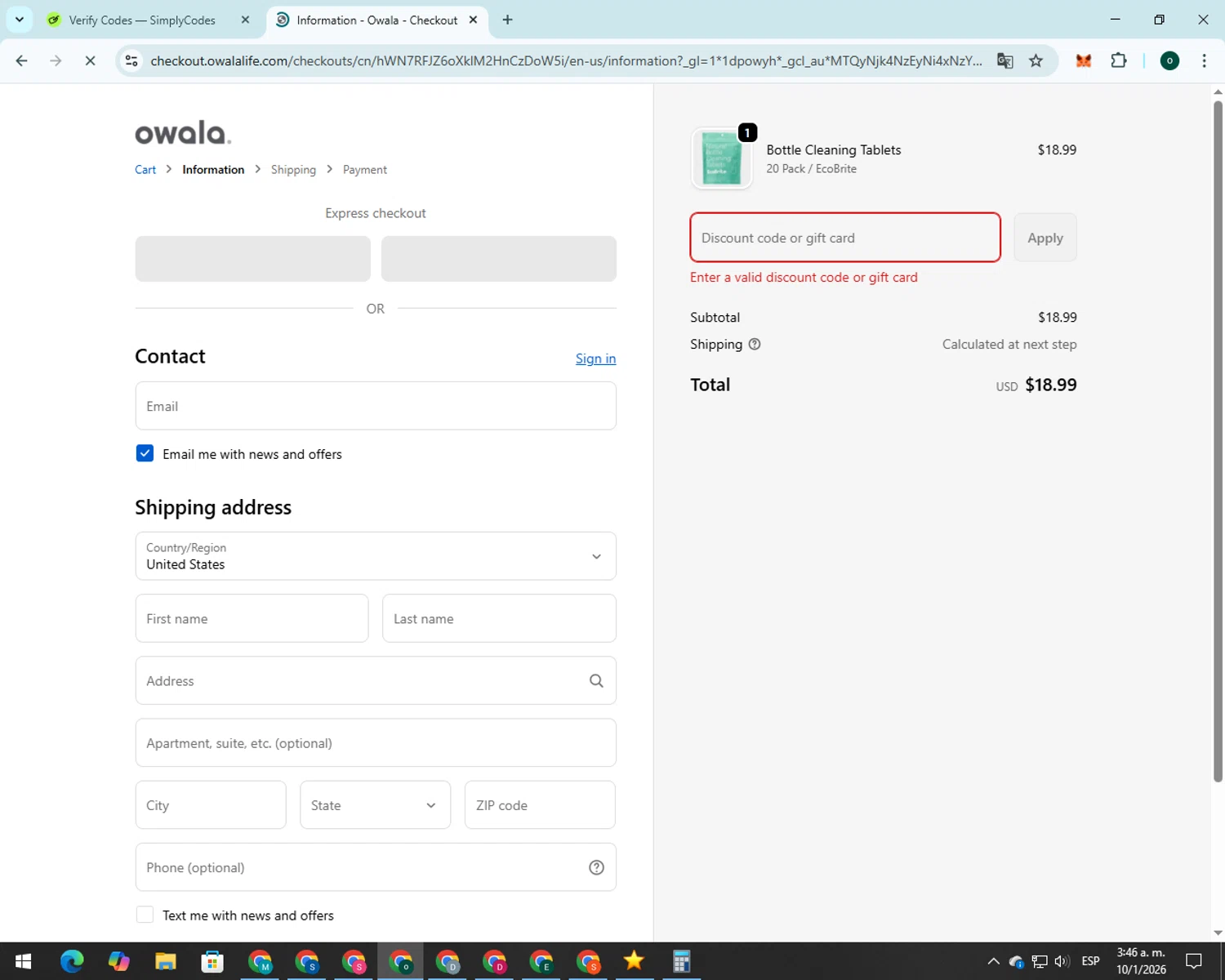
Task: Open the Chrome taskbar icon with E badge
Action: click(x=541, y=961)
